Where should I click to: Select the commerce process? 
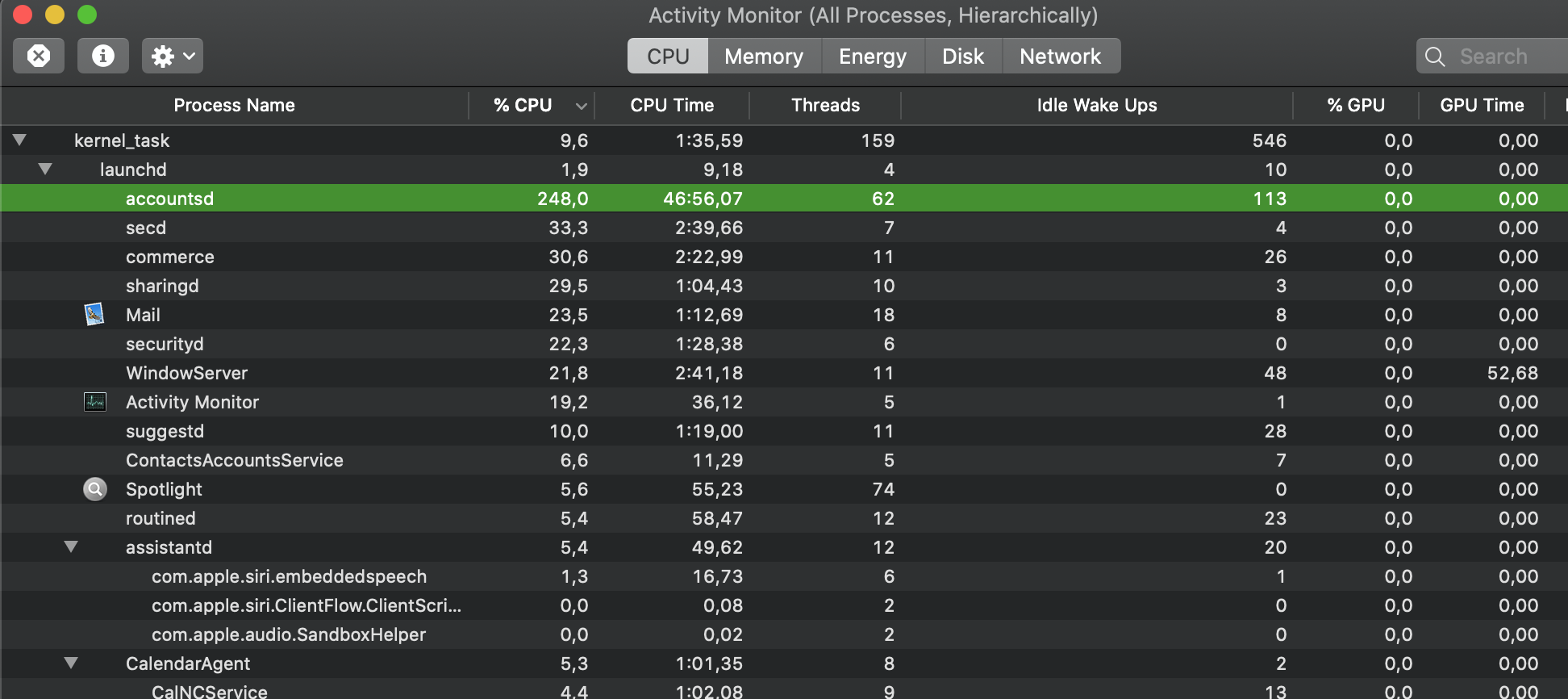[784, 256]
